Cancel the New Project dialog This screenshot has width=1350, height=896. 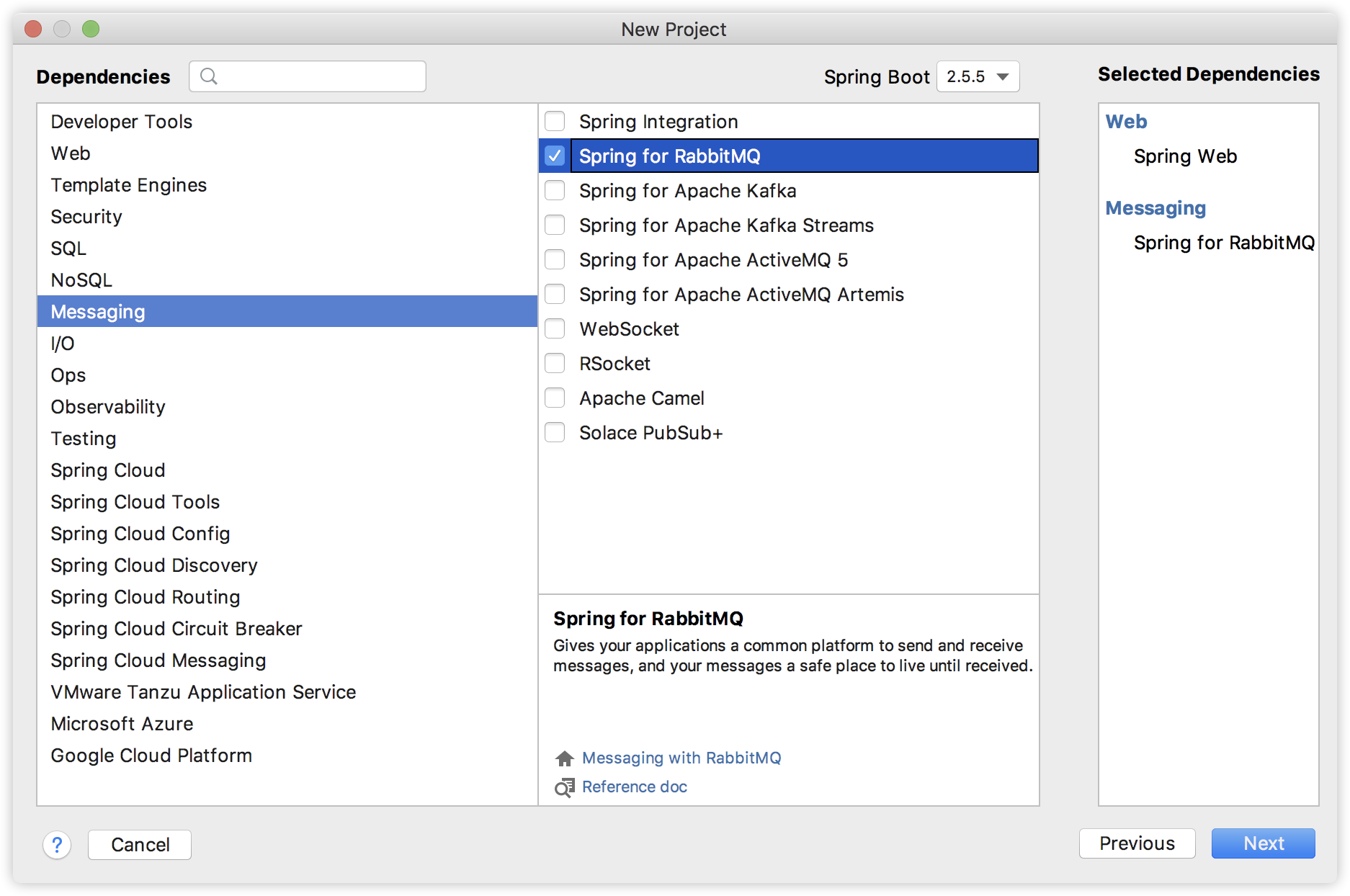click(x=140, y=844)
